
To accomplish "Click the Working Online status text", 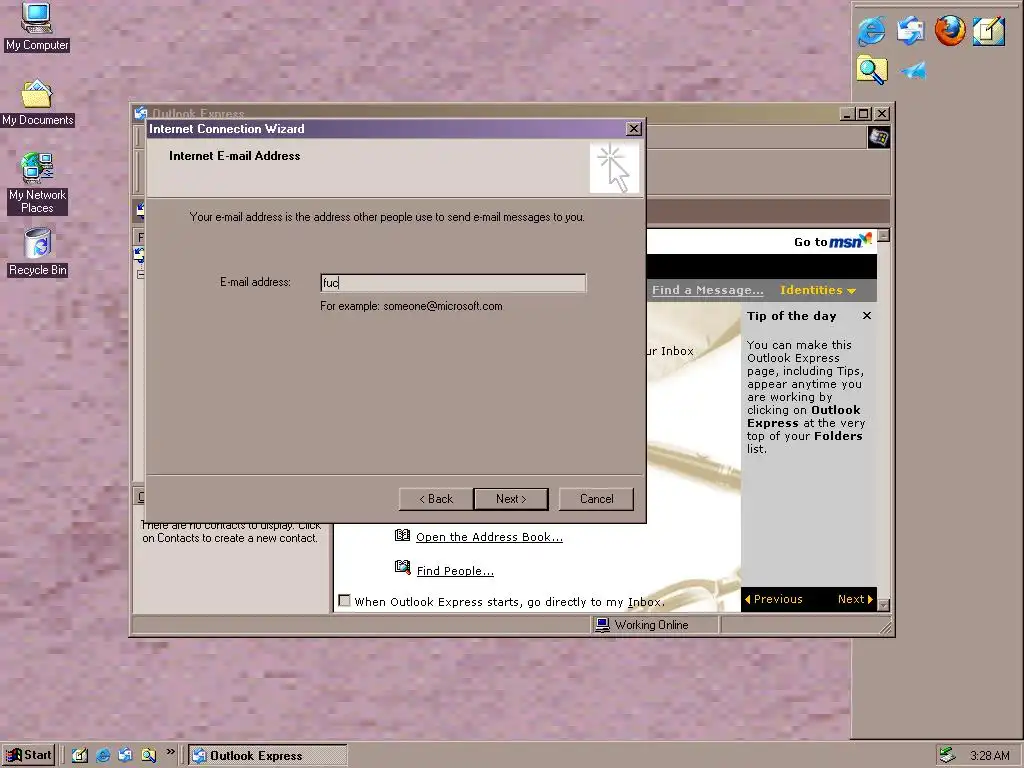I will click(x=651, y=625).
